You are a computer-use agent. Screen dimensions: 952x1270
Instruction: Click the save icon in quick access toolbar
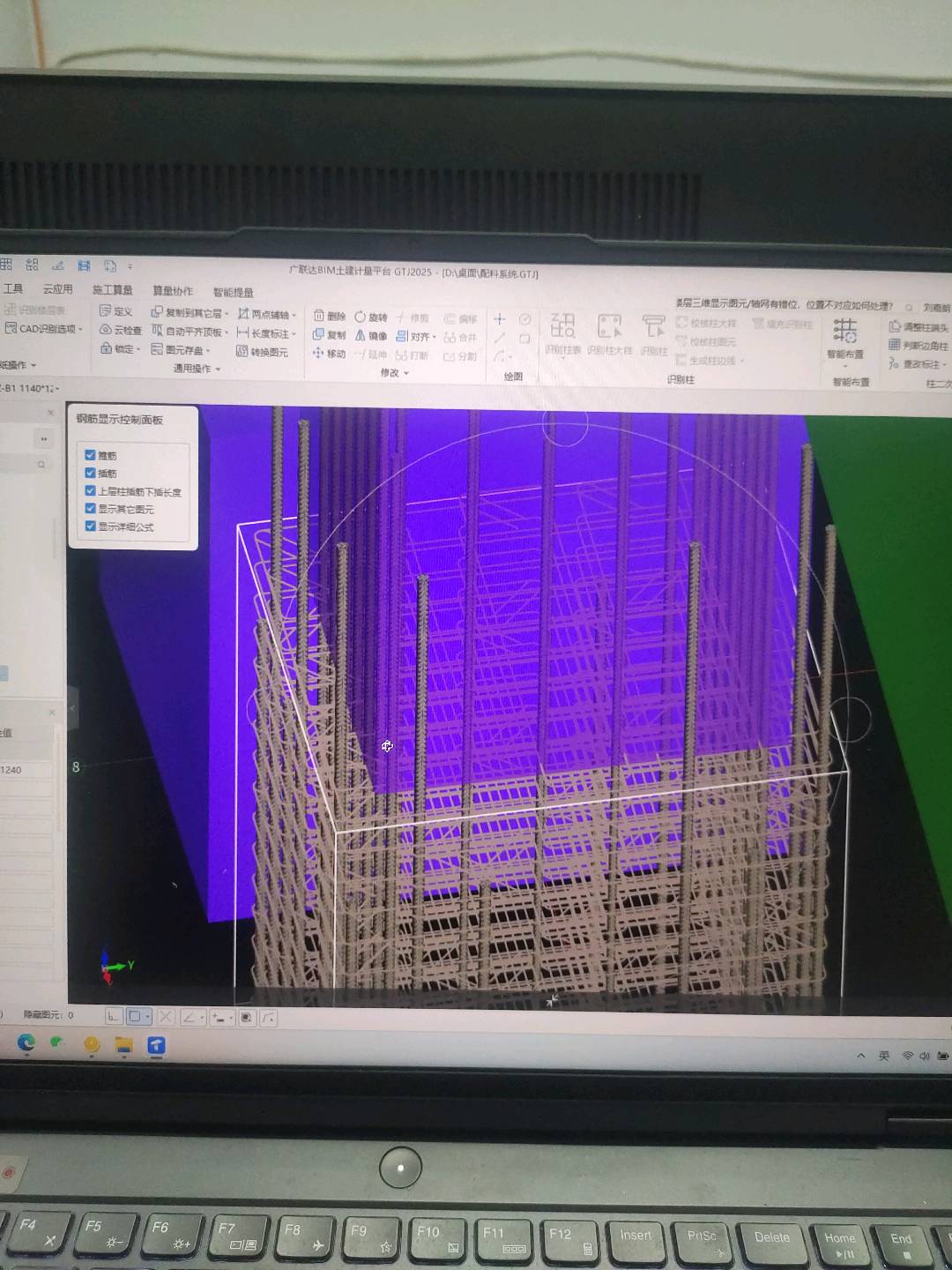coord(84,265)
